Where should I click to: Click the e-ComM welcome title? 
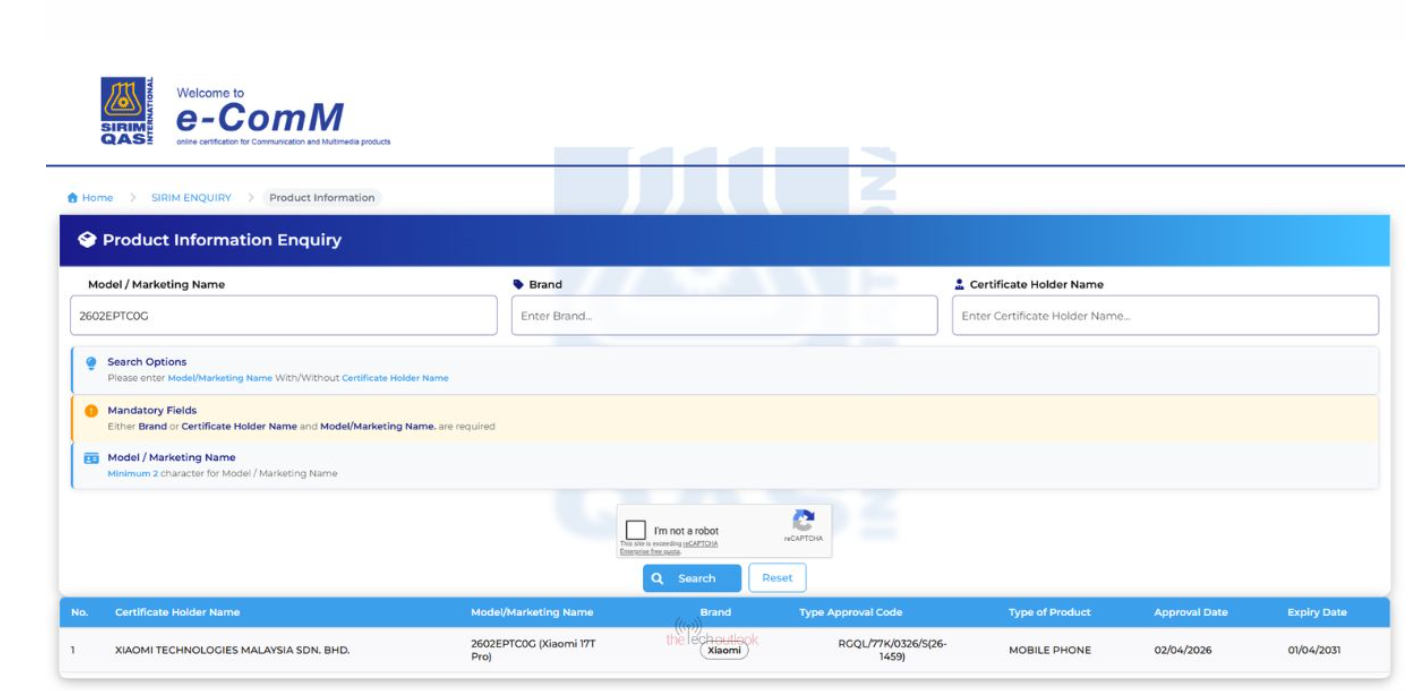pyautogui.click(x=259, y=118)
